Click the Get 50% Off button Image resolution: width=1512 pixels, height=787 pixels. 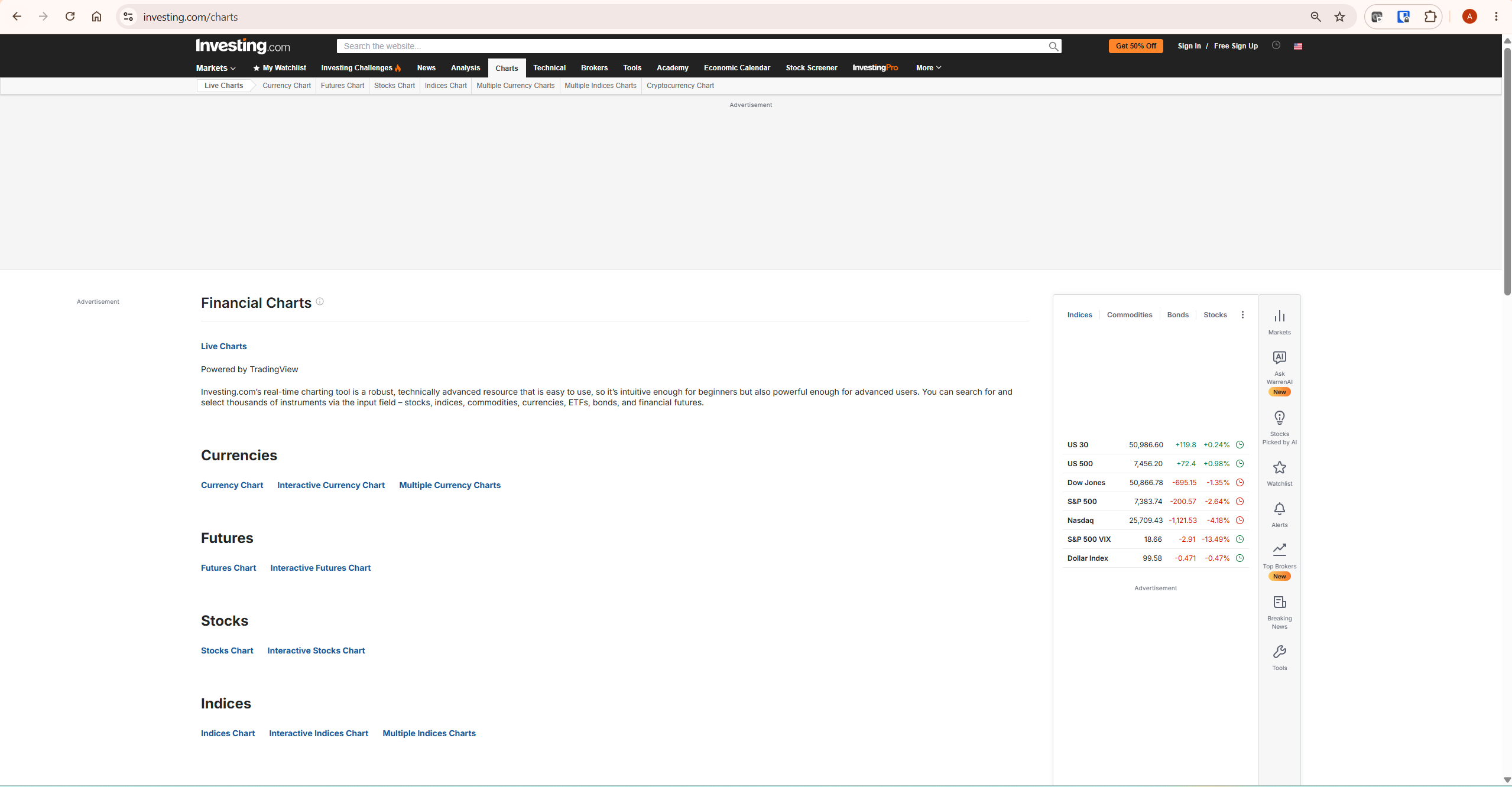coord(1135,46)
